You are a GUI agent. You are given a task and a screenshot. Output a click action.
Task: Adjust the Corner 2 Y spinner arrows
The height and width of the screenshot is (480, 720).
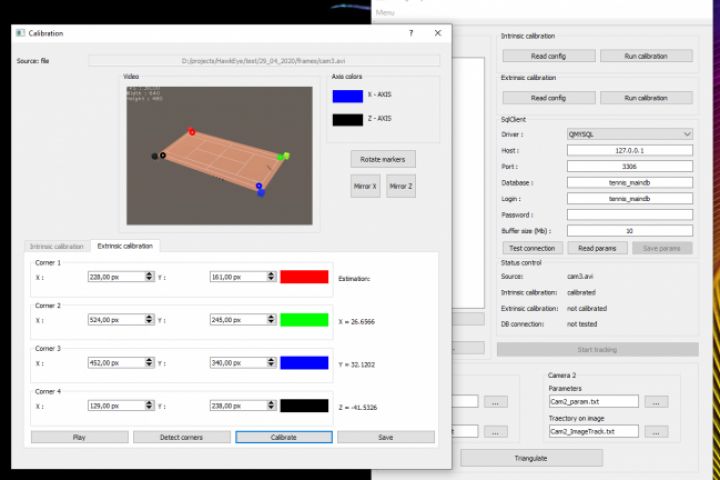coord(271,319)
